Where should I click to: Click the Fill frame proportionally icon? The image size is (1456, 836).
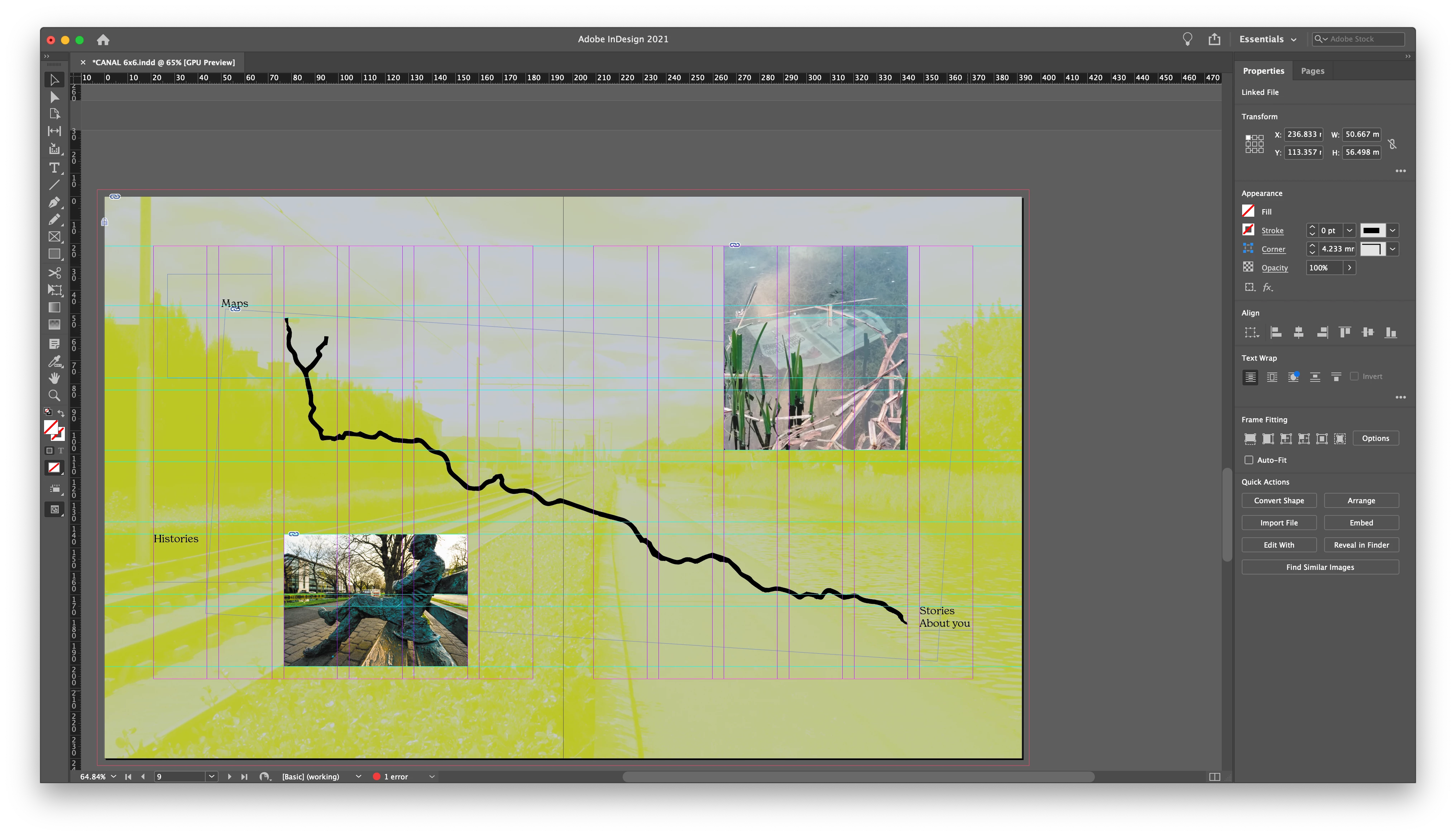[1250, 439]
